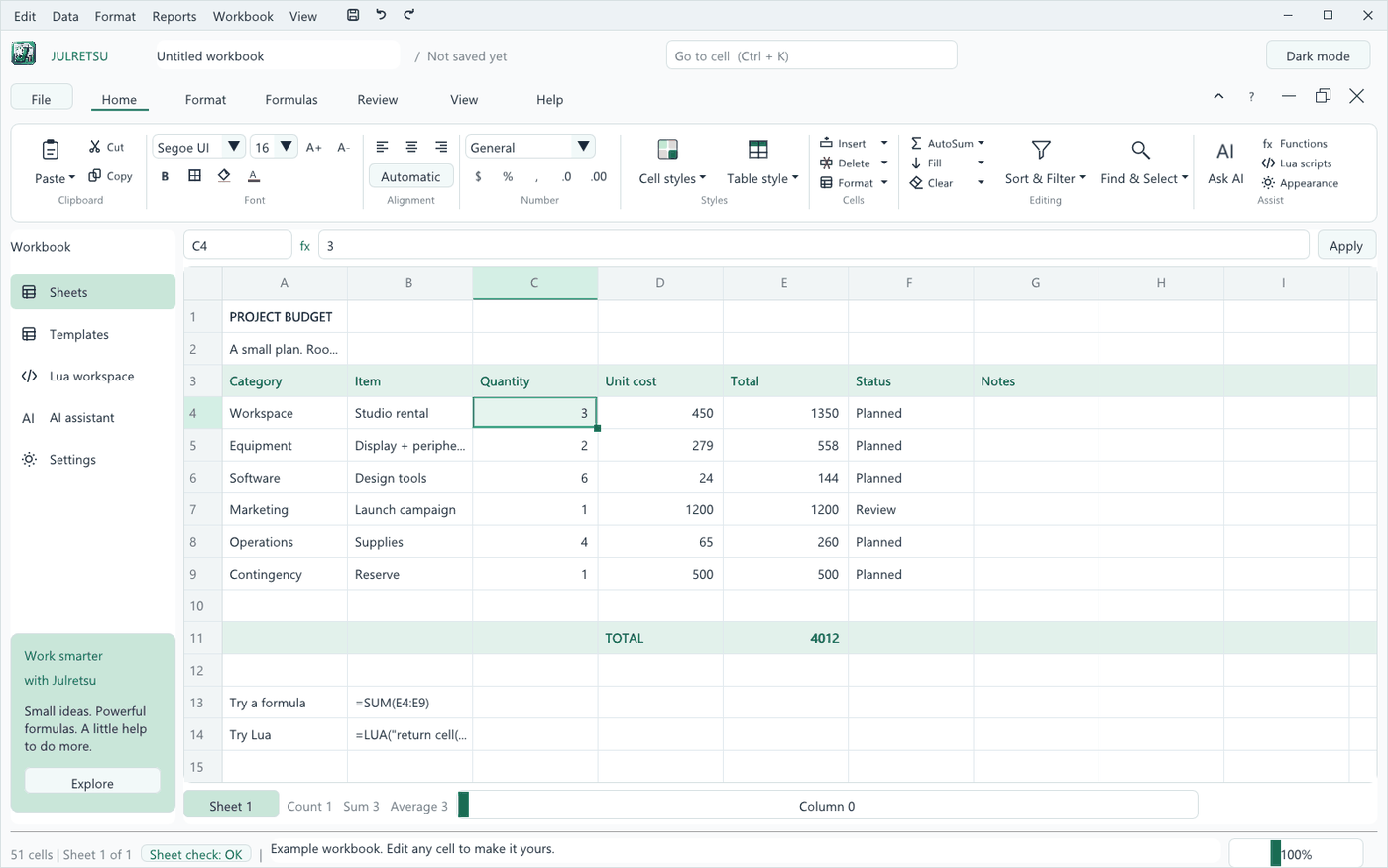The image size is (1388, 868).
Task: Open Lua scripts from Assist group
Action: 1297,163
